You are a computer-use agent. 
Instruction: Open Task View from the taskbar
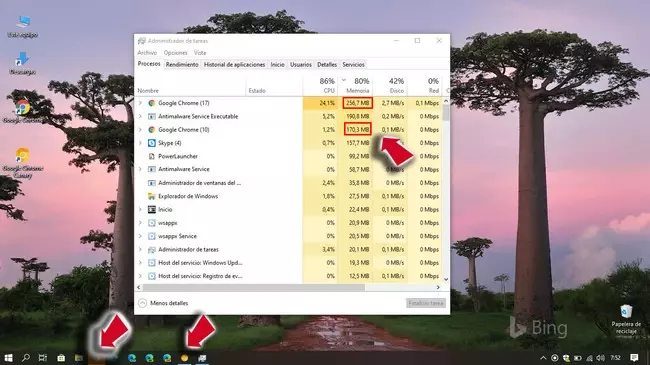[43, 358]
